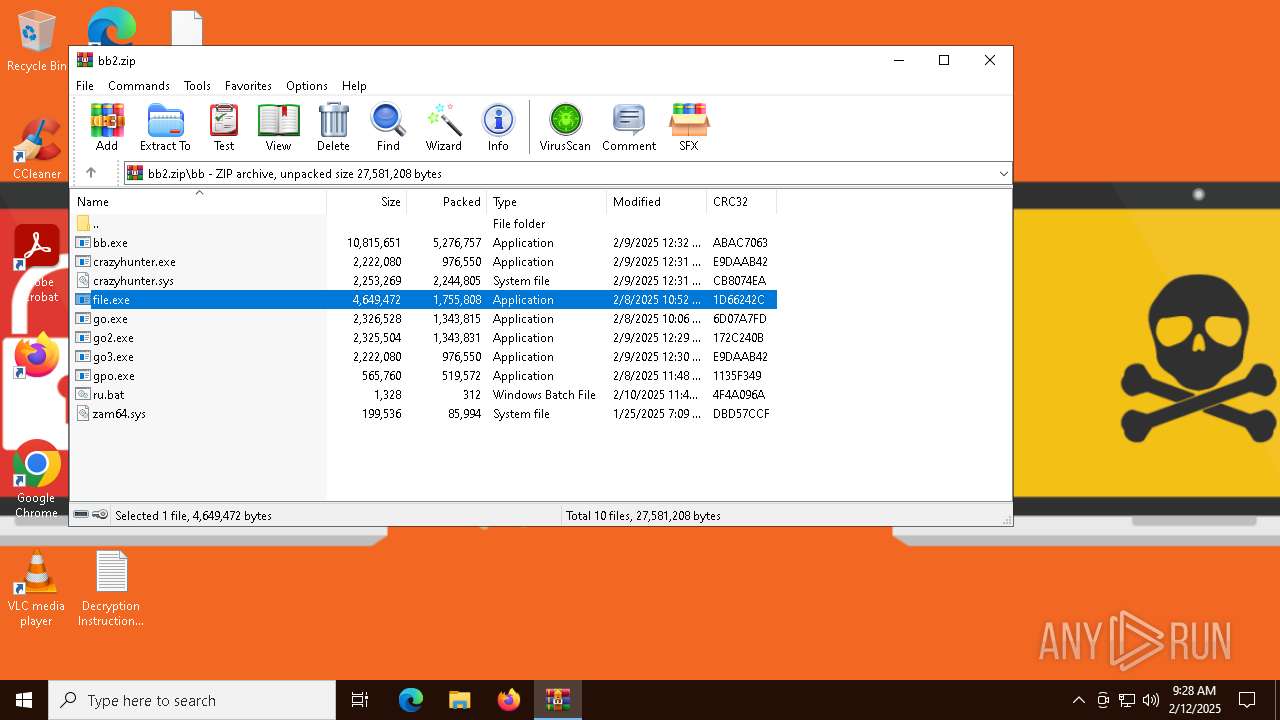This screenshot has height=720, width=1280.
Task: Launch VLC media player shortcut
Action: point(36,590)
